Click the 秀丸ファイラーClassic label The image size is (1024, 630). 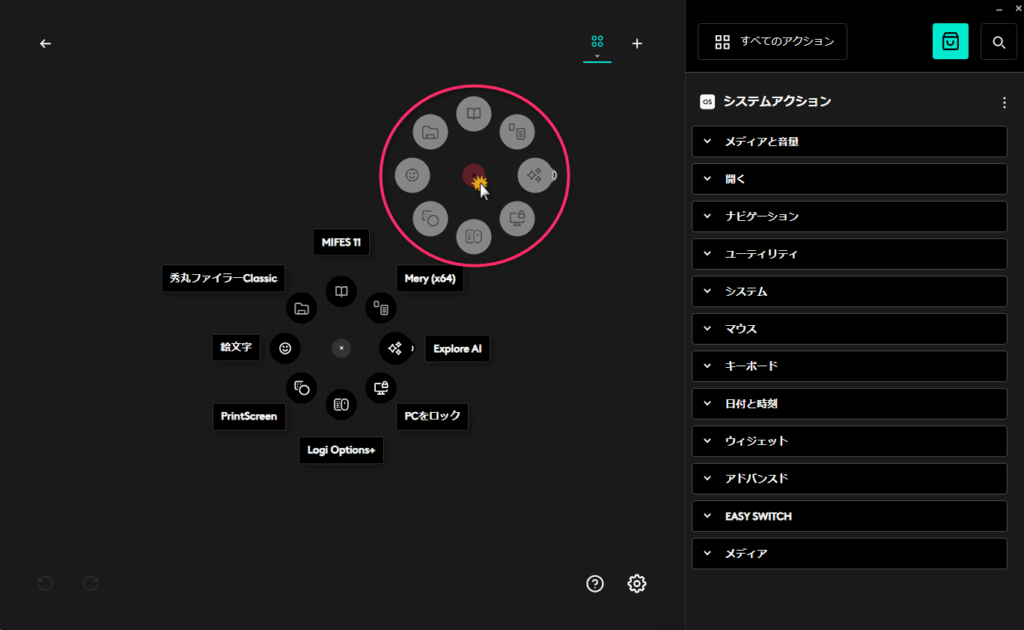coord(223,278)
